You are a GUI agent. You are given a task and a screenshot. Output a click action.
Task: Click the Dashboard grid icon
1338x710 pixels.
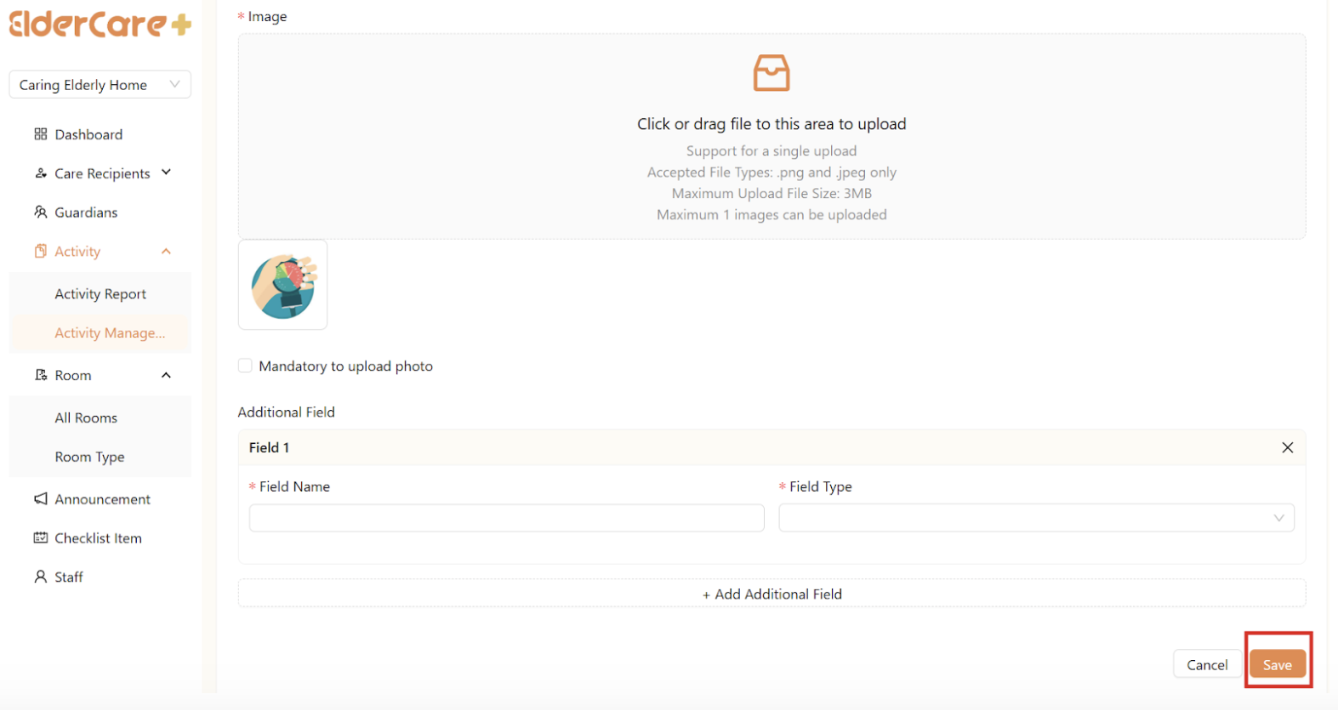41,134
